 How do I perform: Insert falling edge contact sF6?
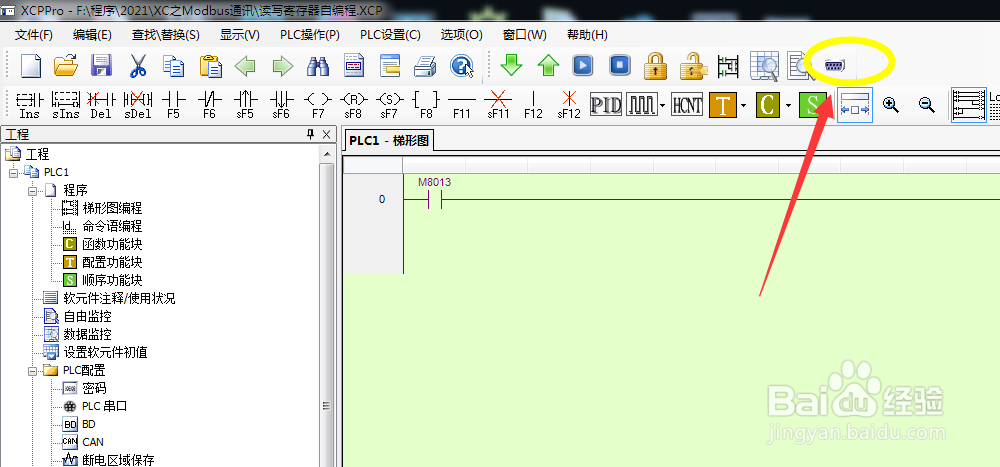point(281,105)
